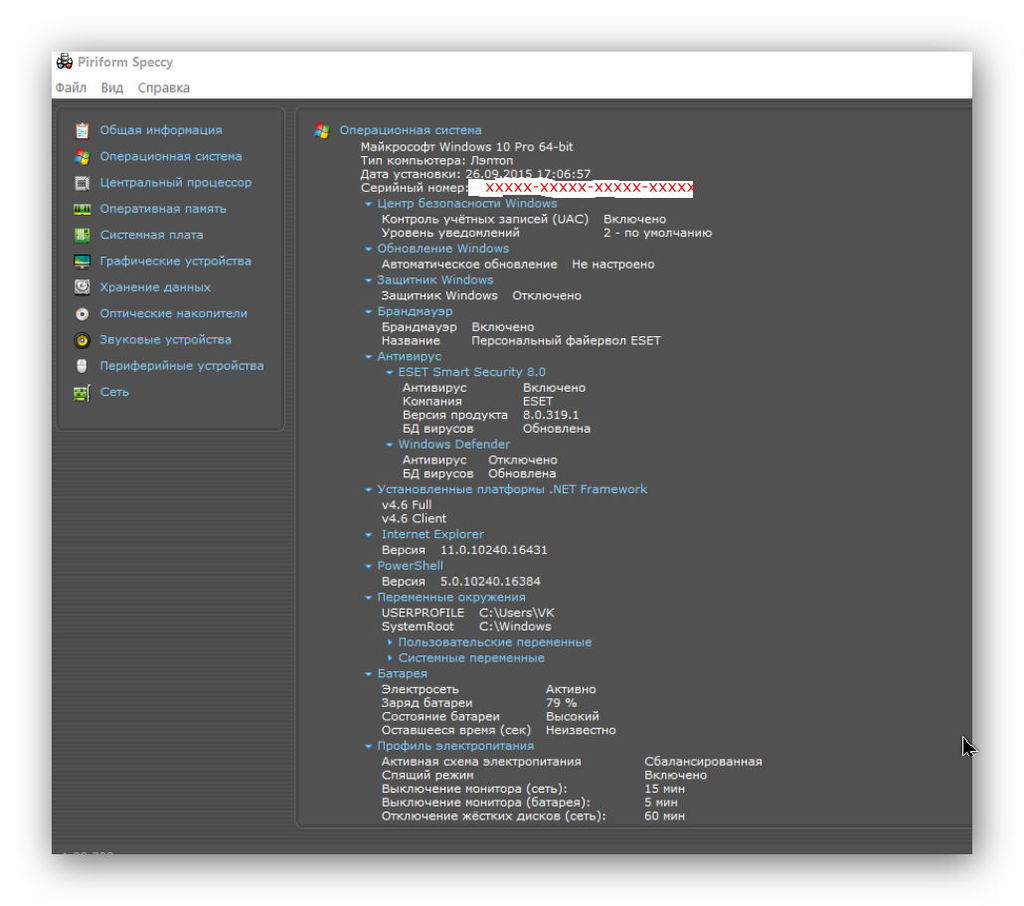Click the v4.6 Client entry
The height and width of the screenshot is (906, 1024).
414,519
